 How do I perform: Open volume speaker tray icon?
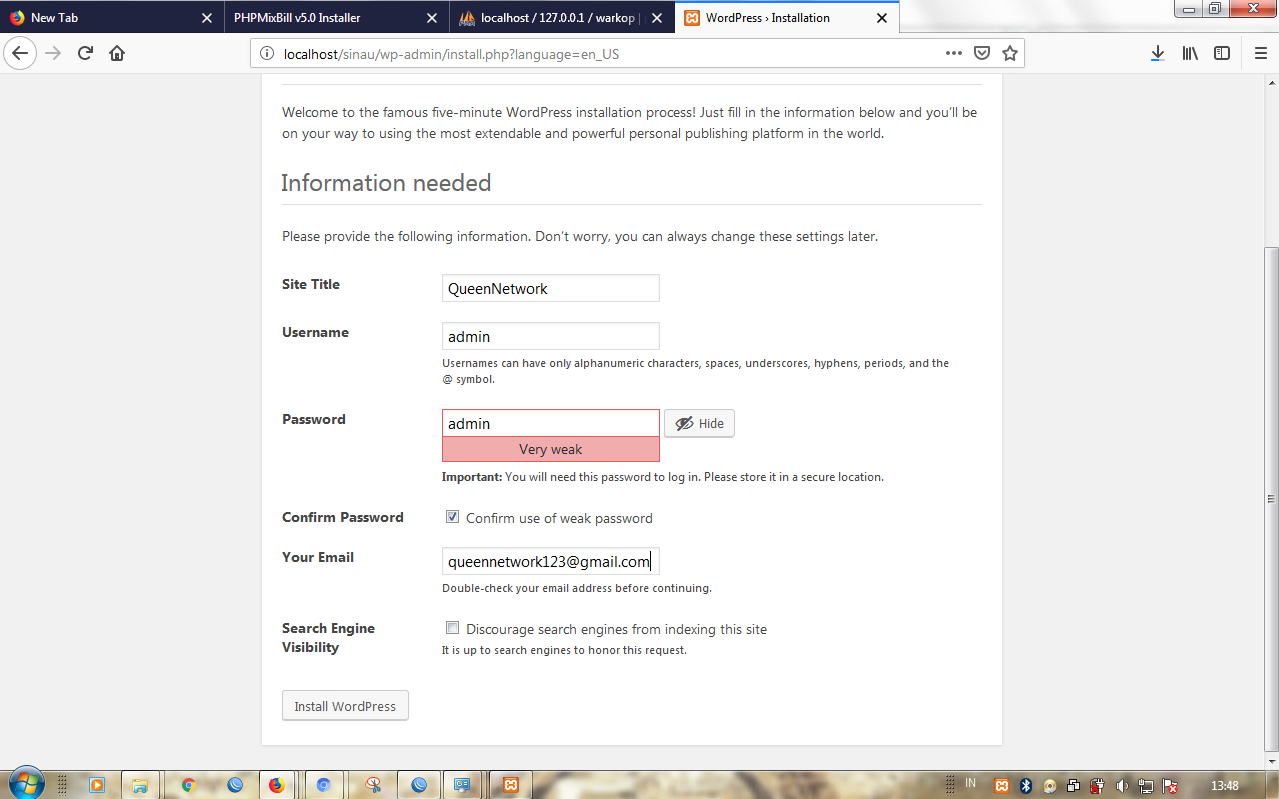pos(1122,785)
